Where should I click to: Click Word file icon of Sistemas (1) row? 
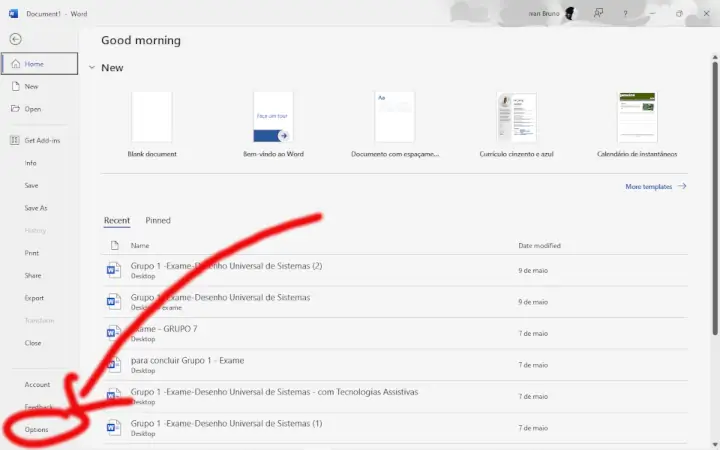tap(113, 428)
